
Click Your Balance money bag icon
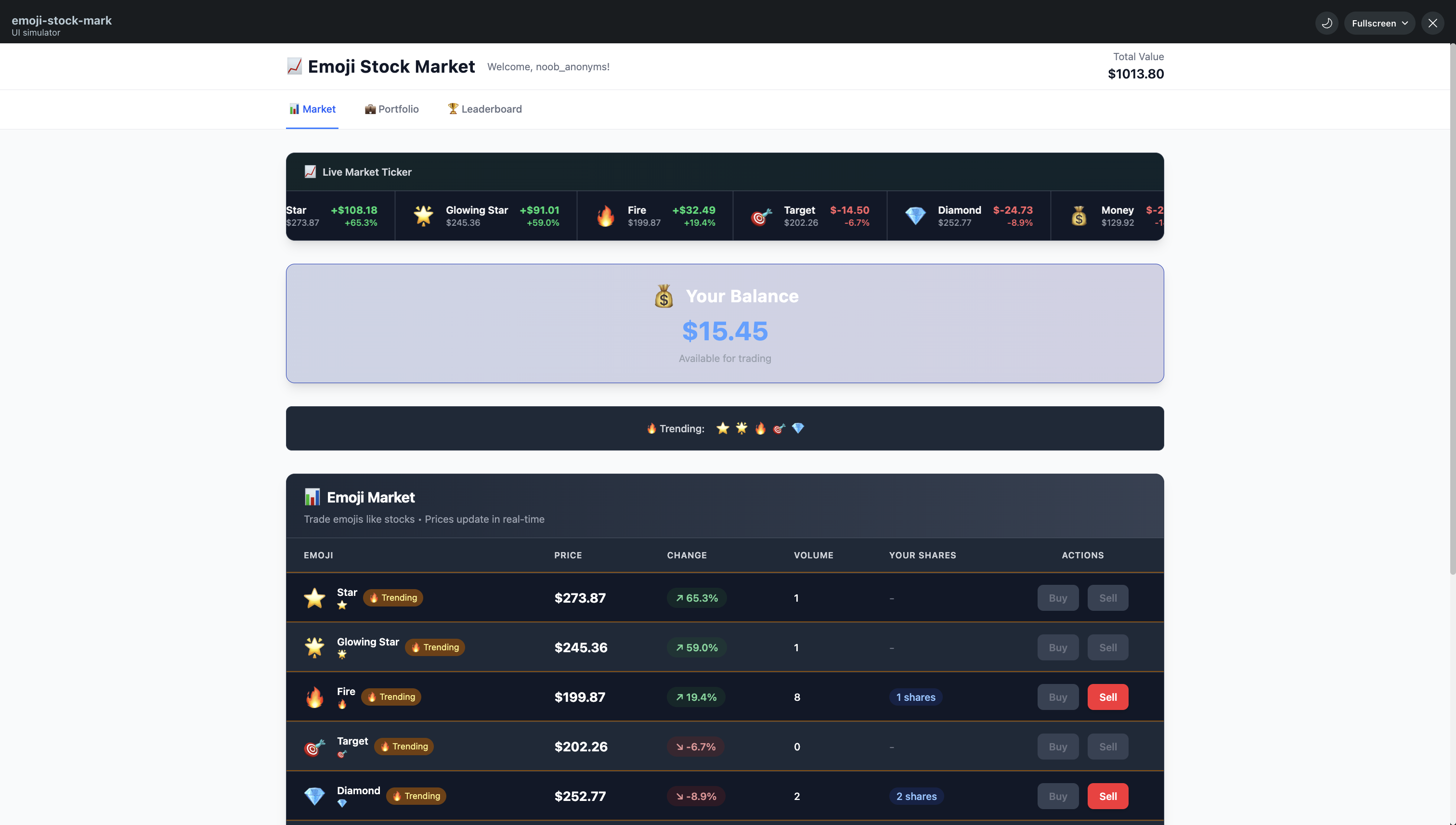pos(663,296)
